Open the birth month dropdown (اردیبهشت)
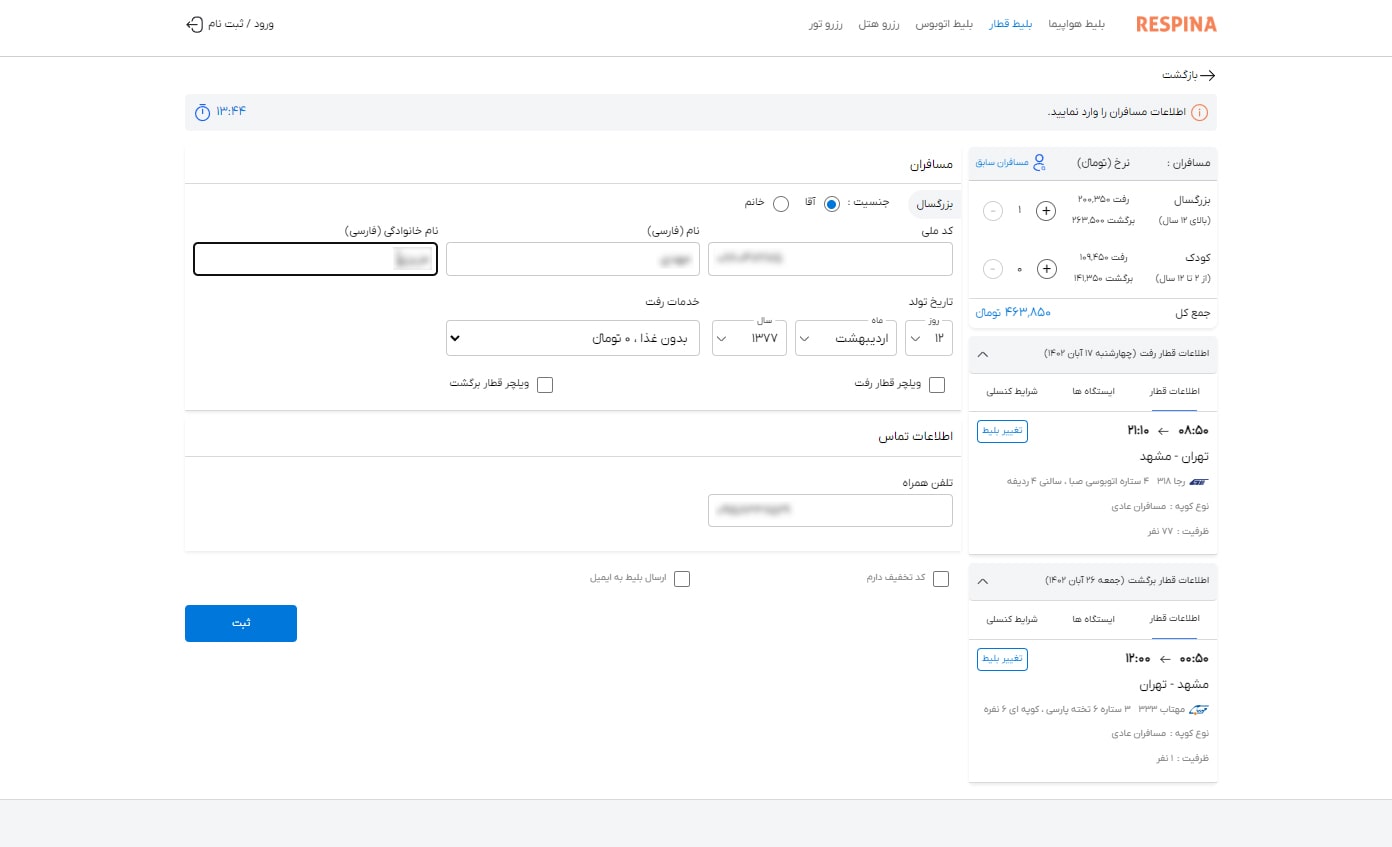1392x847 pixels. tap(847, 338)
